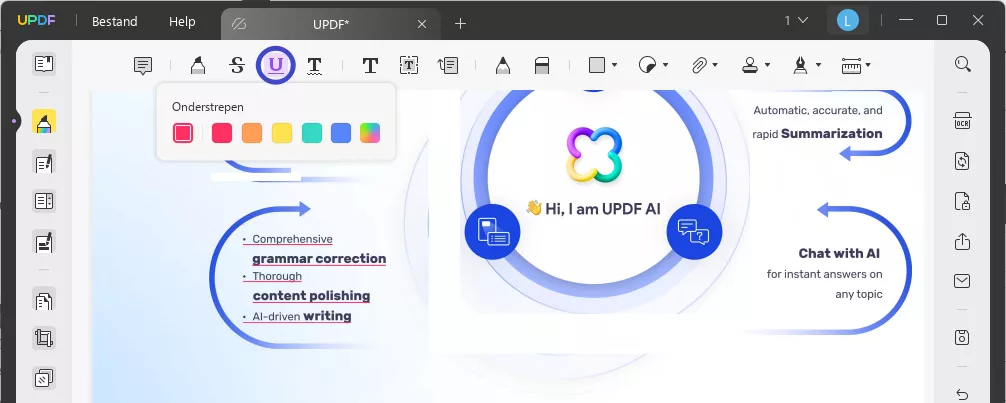Open the Help menu
The image size is (1006, 403).
pos(182,22)
